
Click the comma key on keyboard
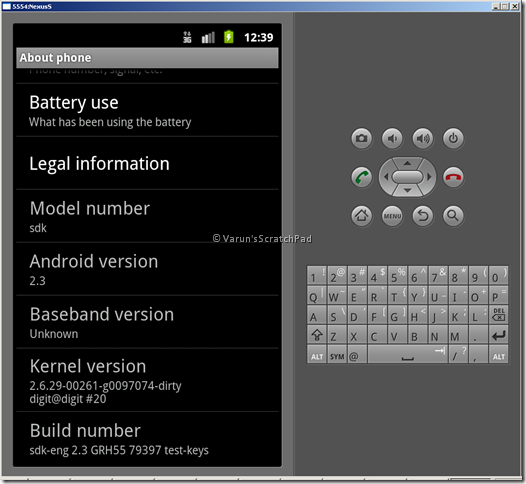coord(478,355)
